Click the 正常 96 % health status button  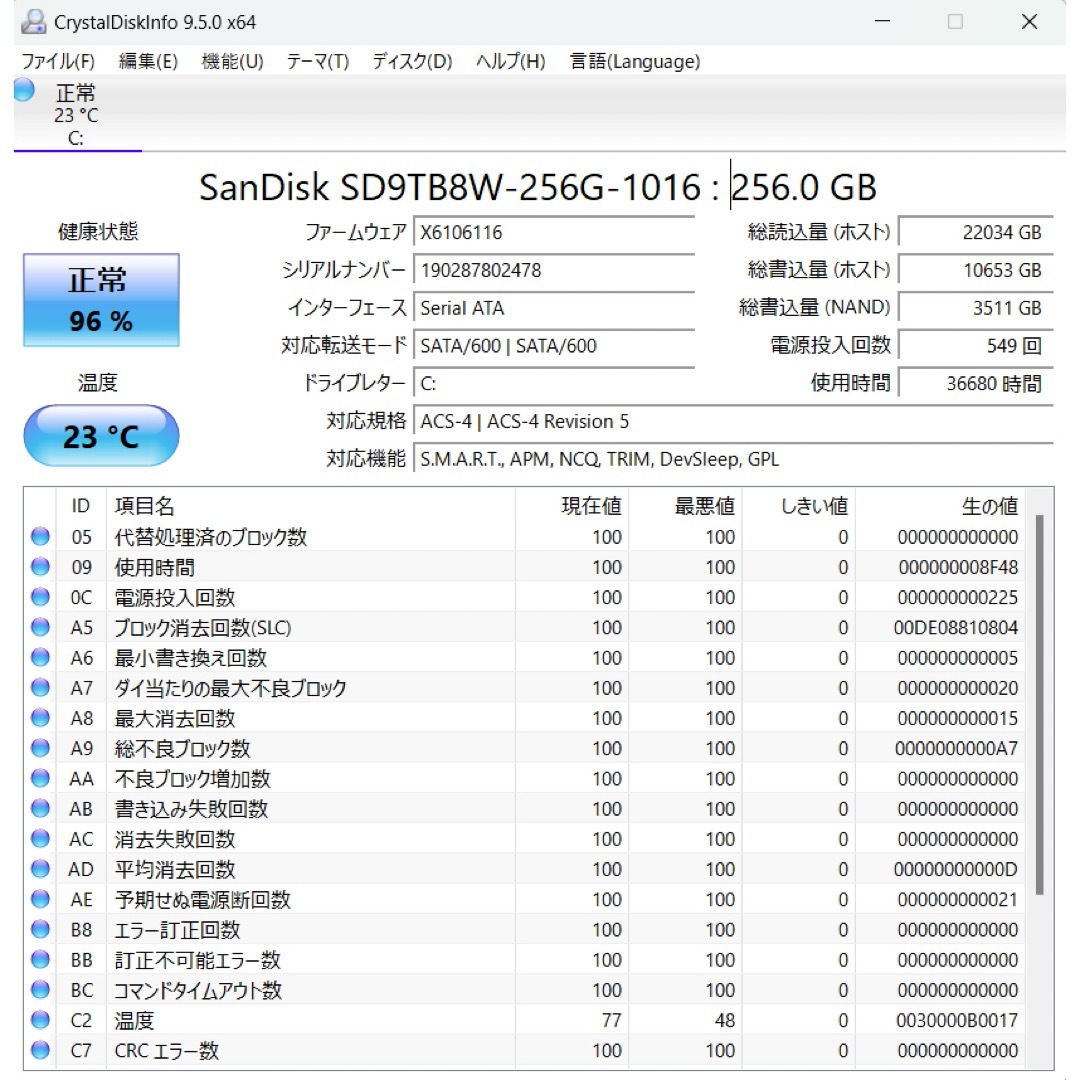point(101,300)
